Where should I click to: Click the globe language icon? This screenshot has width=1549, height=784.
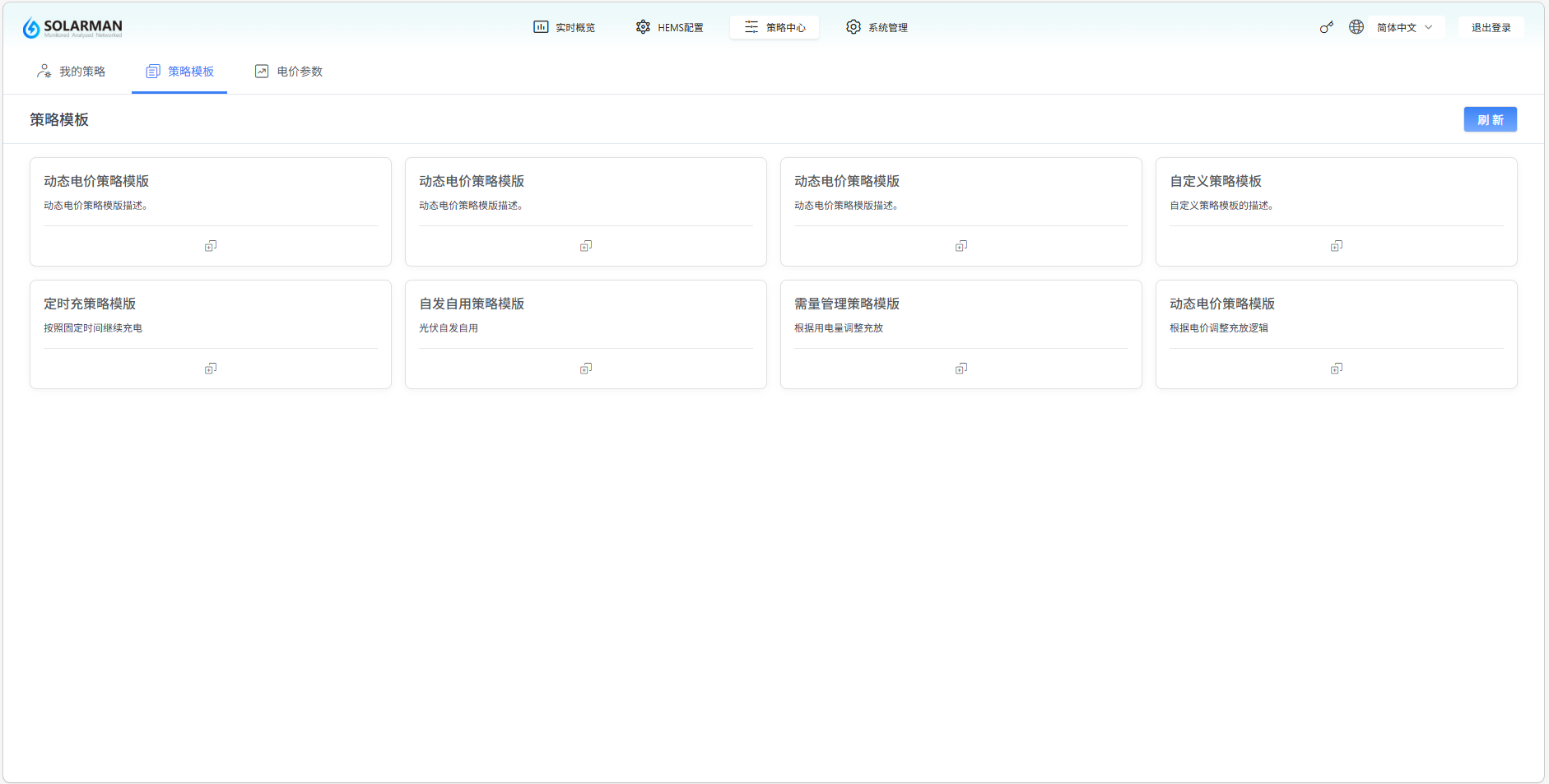coord(1356,27)
